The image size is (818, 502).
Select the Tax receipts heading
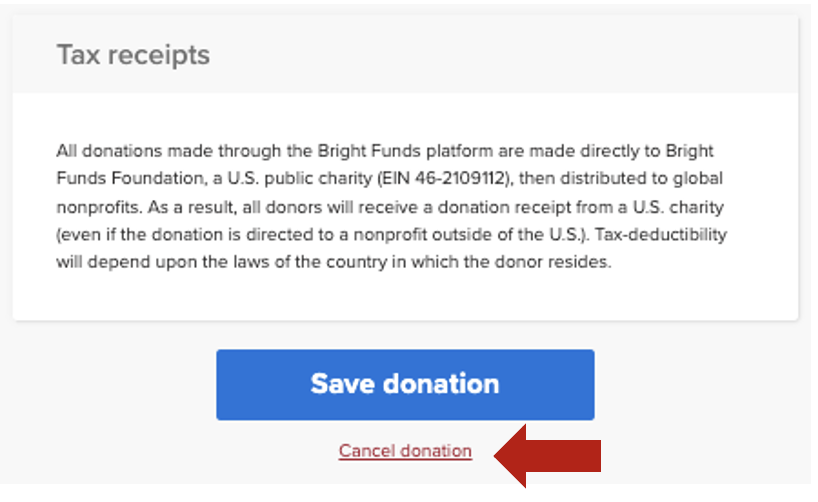(x=133, y=54)
